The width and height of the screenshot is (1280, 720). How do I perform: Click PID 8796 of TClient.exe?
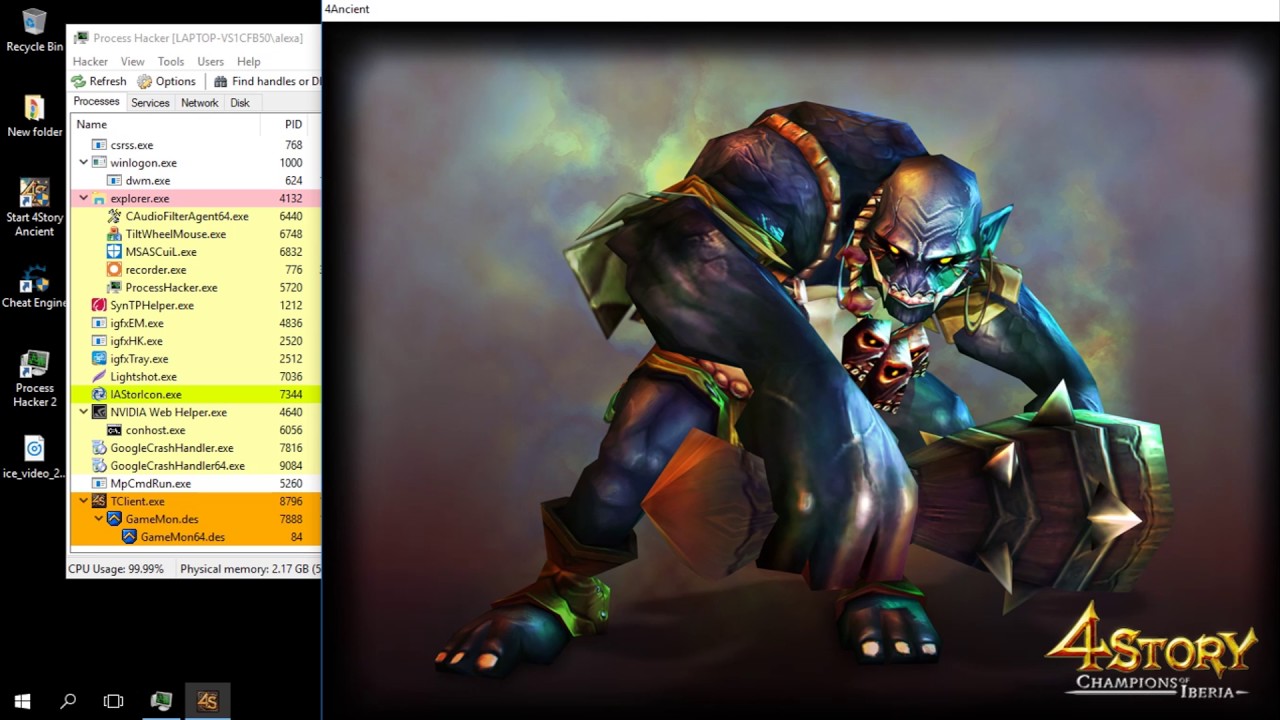[291, 501]
